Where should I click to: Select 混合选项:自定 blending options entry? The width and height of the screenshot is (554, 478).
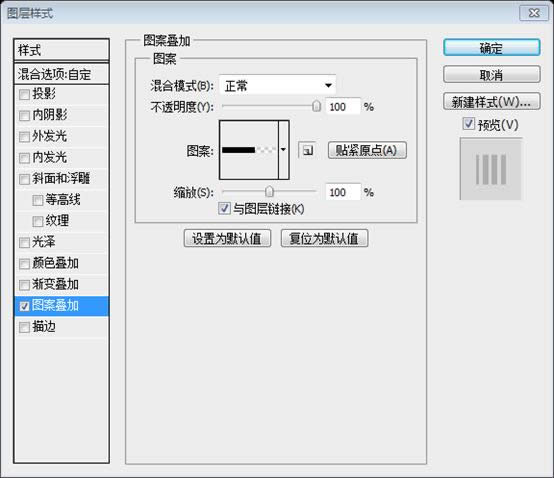(61, 74)
